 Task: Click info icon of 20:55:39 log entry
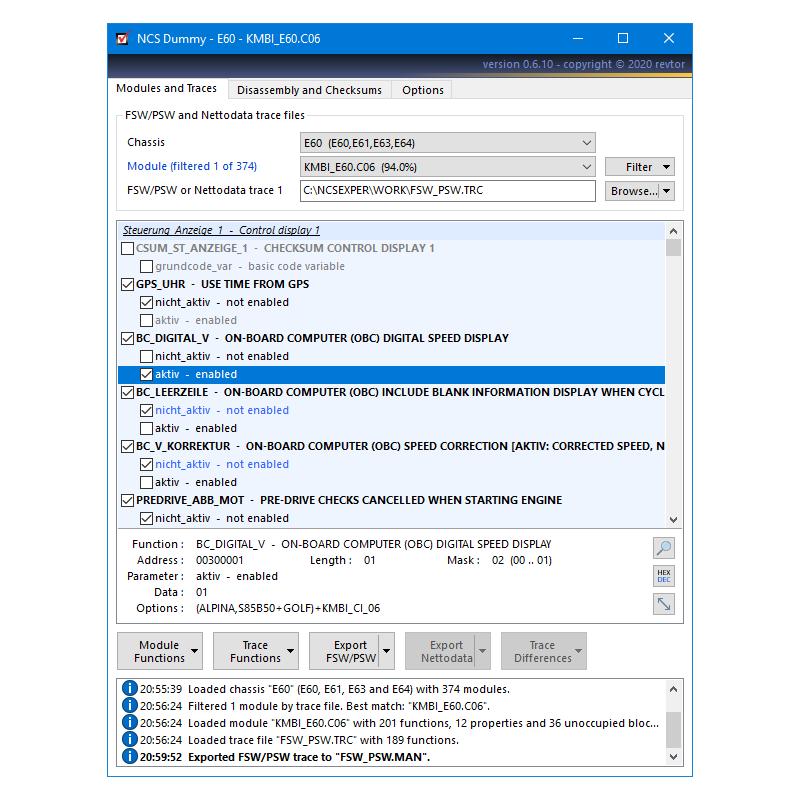130,689
